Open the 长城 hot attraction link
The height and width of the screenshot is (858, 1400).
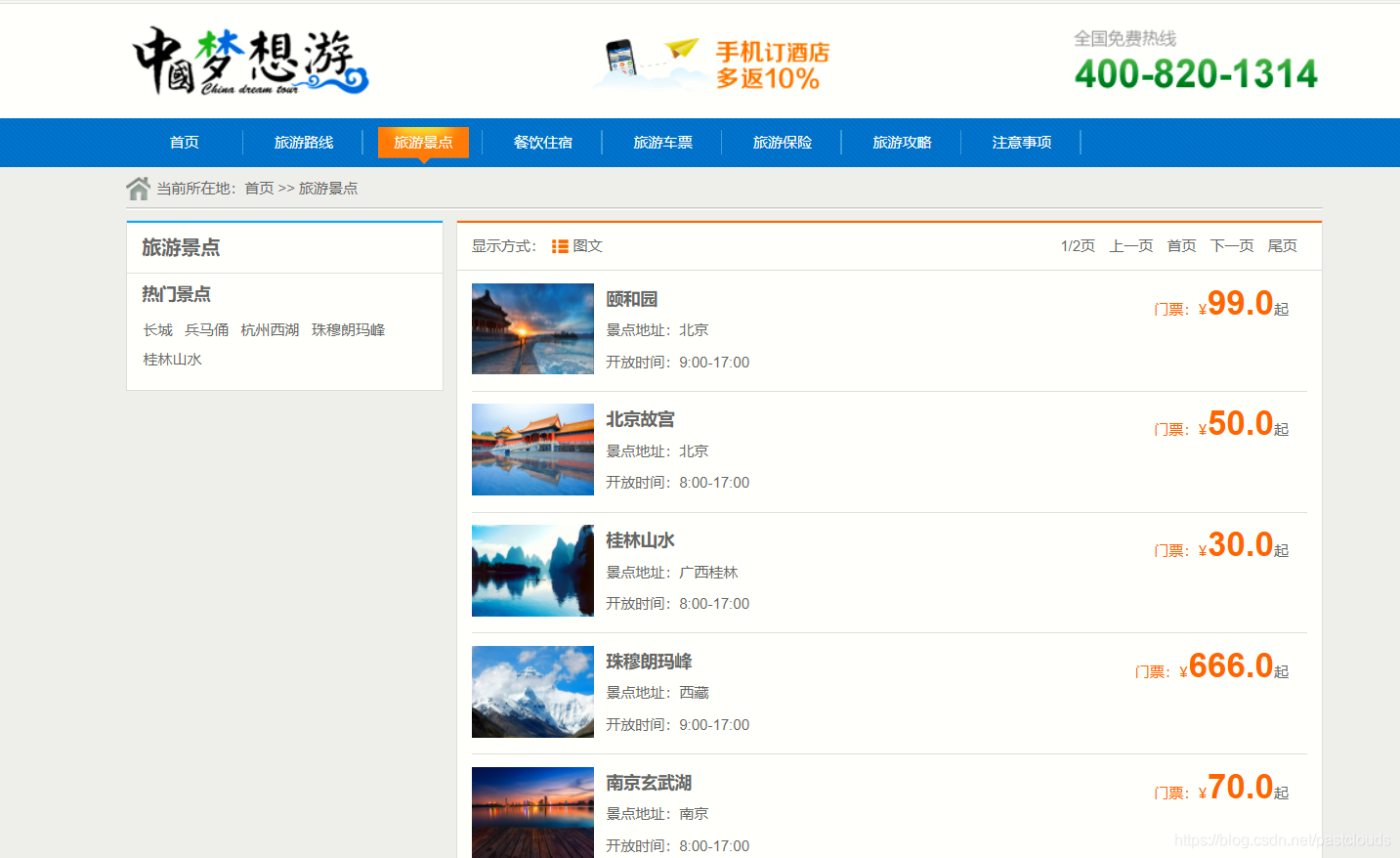click(157, 329)
